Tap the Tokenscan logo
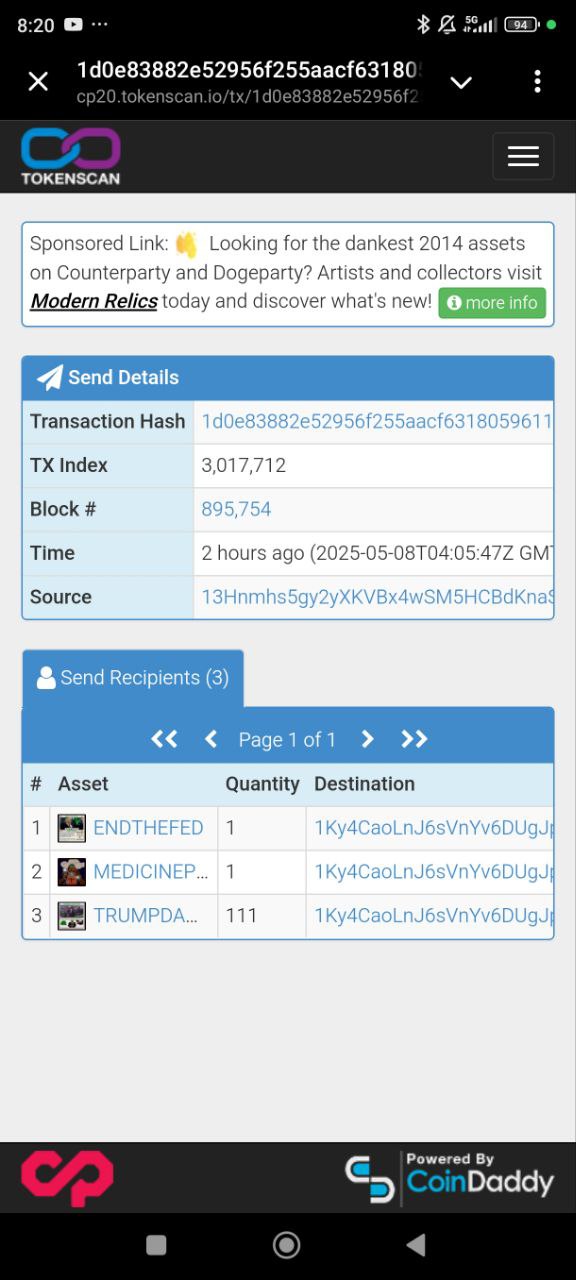The width and height of the screenshot is (576, 1280). pyautogui.click(x=70, y=156)
